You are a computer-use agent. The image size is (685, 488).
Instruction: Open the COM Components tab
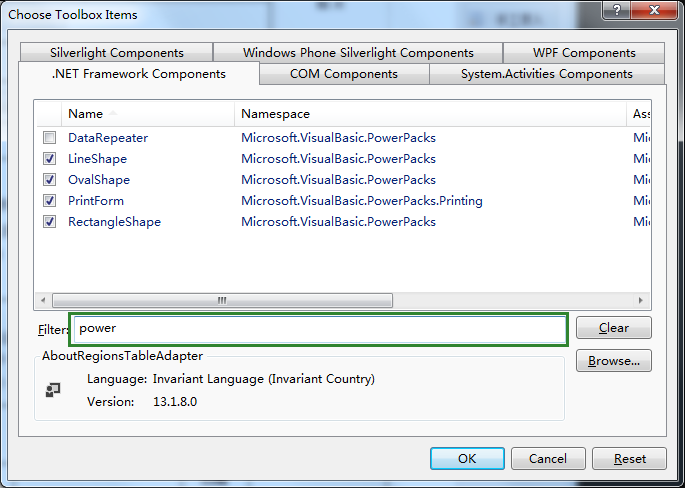(344, 73)
